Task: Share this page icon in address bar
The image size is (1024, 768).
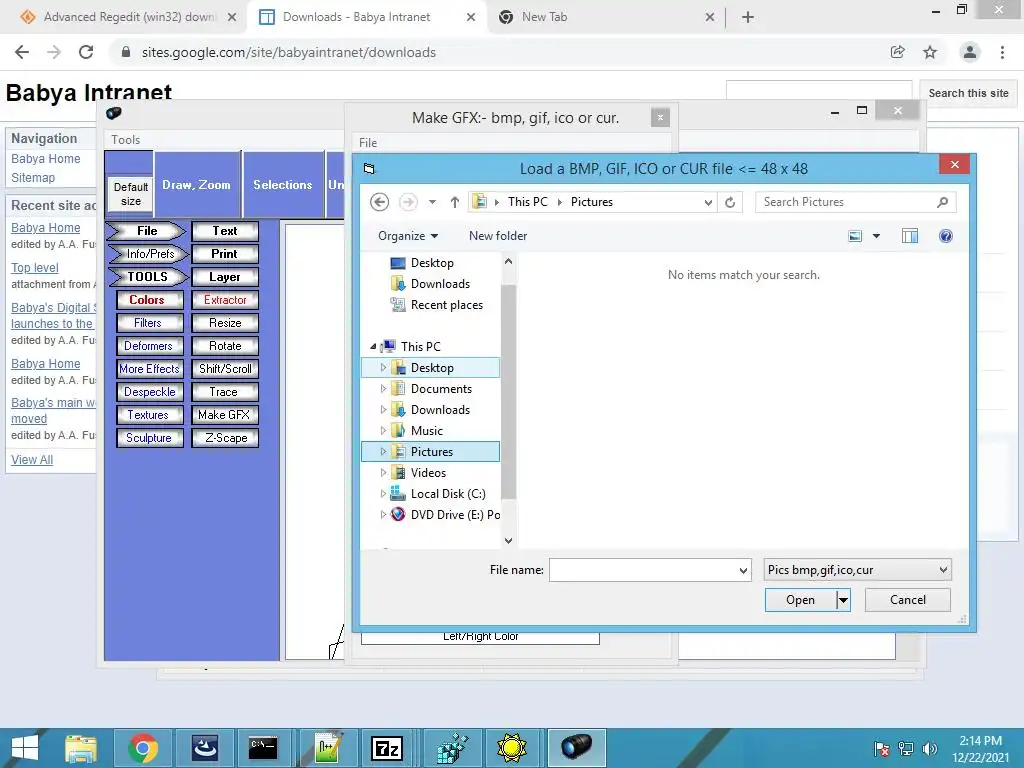Action: (897, 52)
